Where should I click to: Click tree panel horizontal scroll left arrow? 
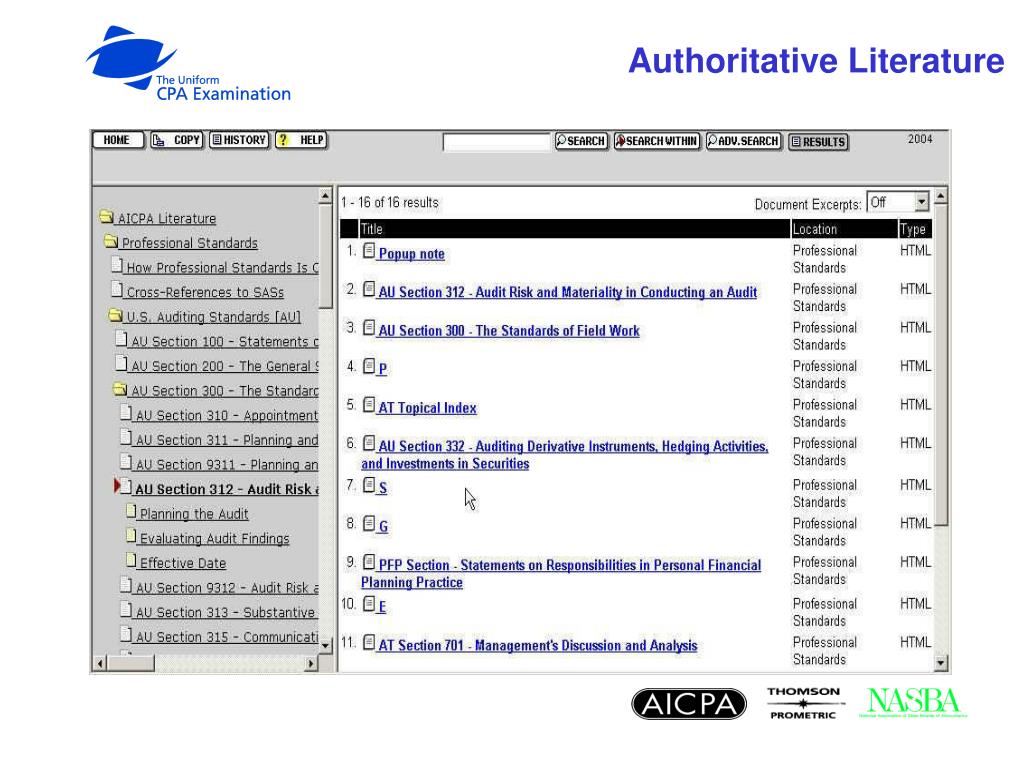(x=101, y=664)
